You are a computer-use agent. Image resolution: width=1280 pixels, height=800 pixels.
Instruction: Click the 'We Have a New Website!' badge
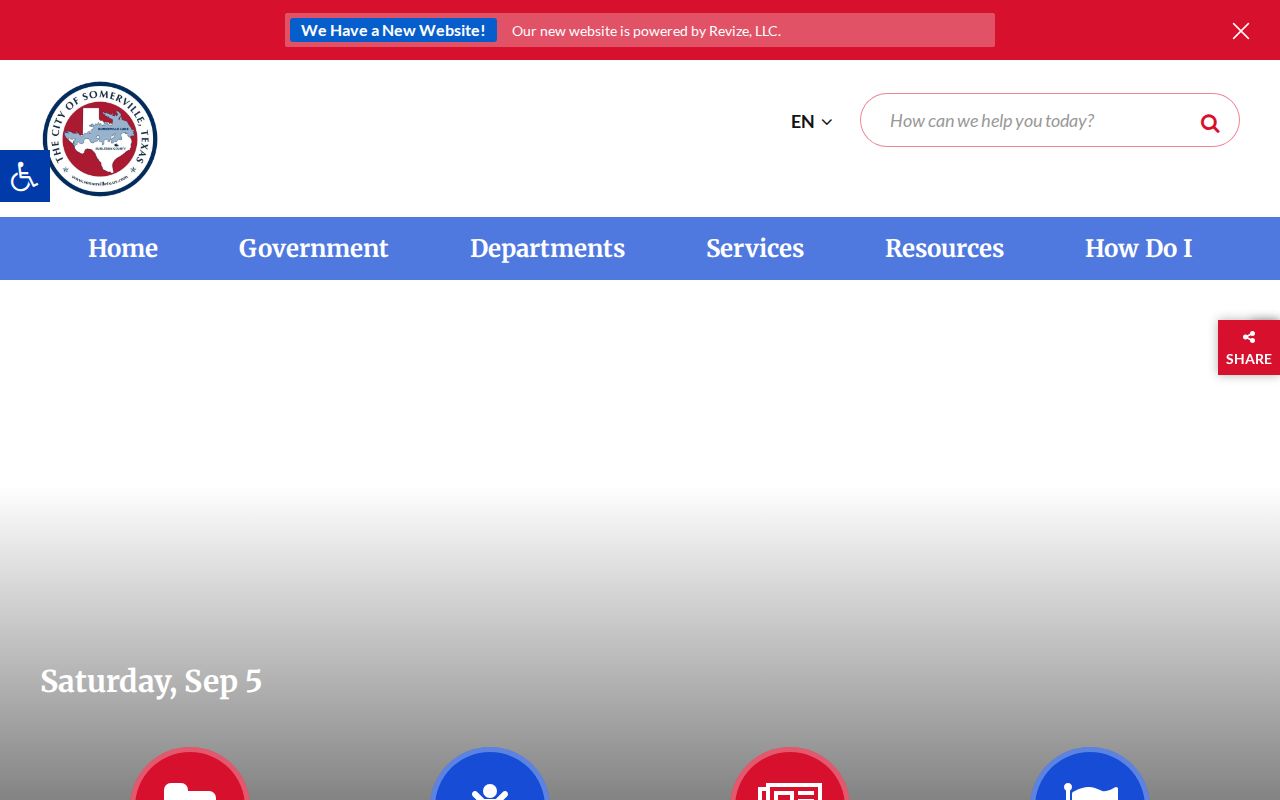click(393, 30)
